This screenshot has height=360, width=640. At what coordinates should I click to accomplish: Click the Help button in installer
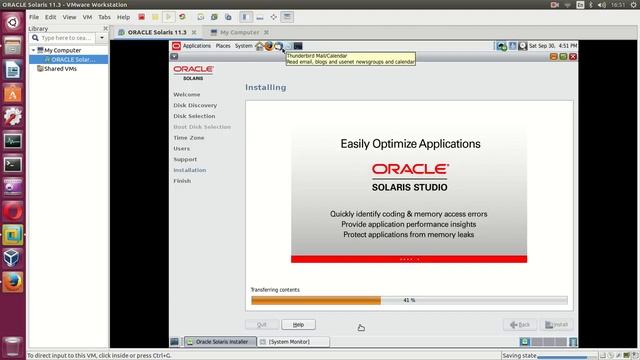pyautogui.click(x=298, y=324)
